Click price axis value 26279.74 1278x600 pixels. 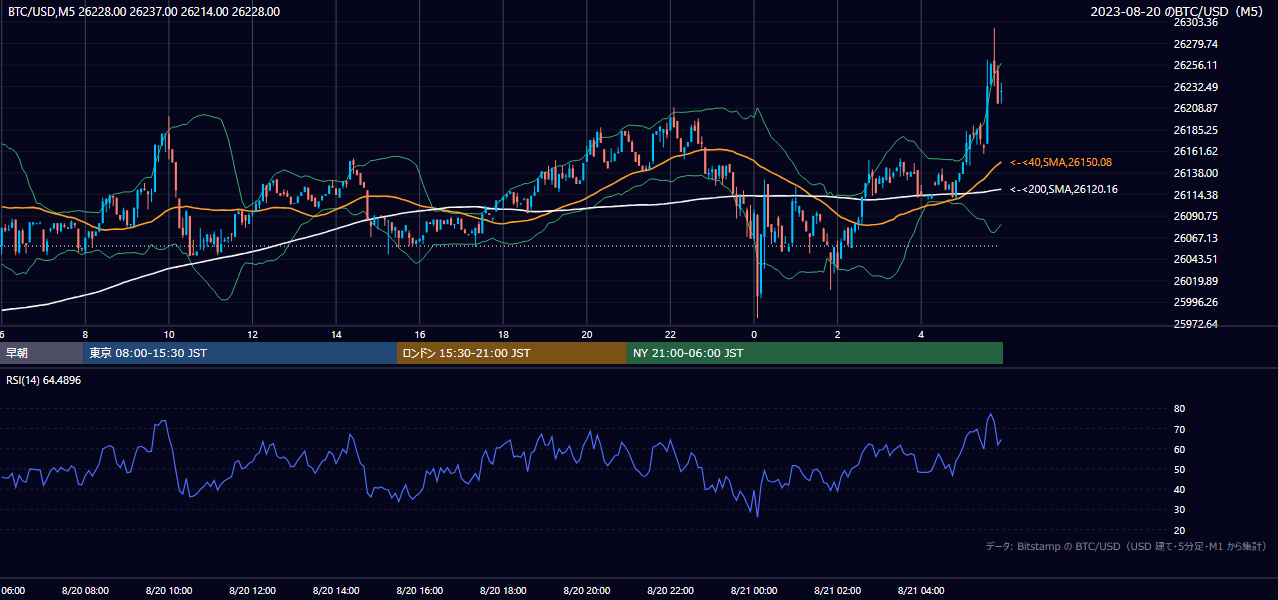(x=1195, y=44)
